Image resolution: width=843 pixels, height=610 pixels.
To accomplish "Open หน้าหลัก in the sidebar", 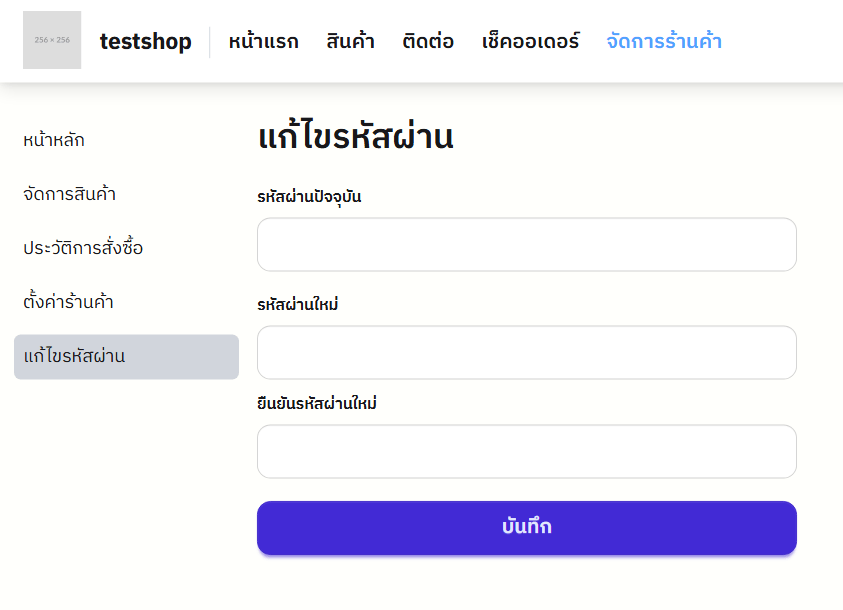I will [54, 140].
